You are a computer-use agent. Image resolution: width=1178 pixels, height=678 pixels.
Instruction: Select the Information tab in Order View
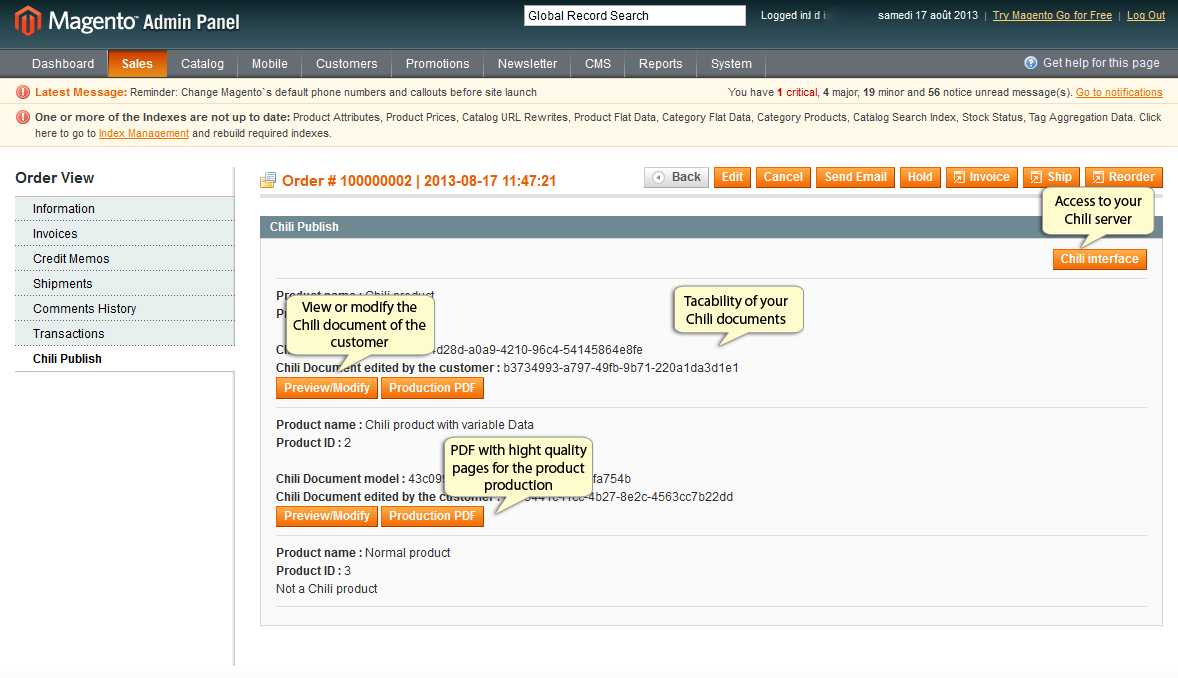(125, 209)
